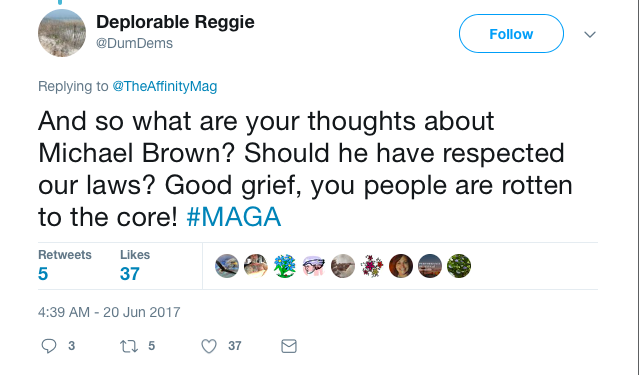Open the #MAGA hashtag link
The height and width of the screenshot is (375, 639).
(x=234, y=216)
